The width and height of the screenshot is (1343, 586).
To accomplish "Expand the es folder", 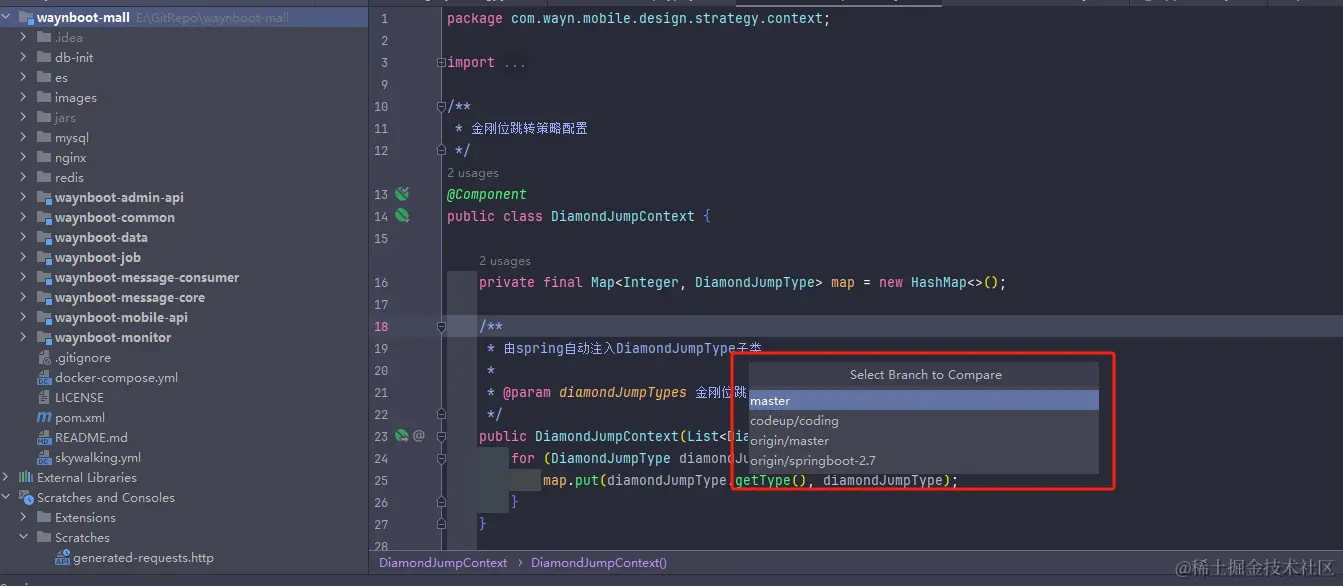I will tap(23, 77).
